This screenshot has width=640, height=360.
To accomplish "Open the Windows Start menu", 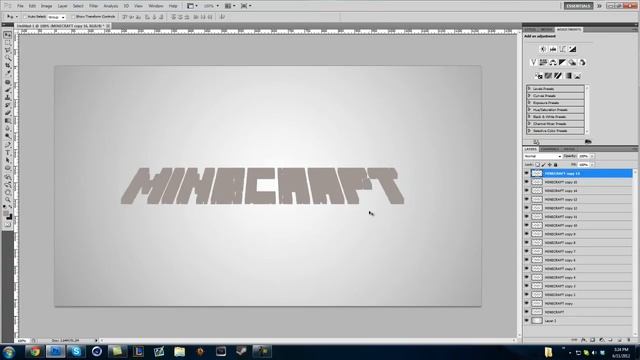I will pyautogui.click(x=9, y=352).
